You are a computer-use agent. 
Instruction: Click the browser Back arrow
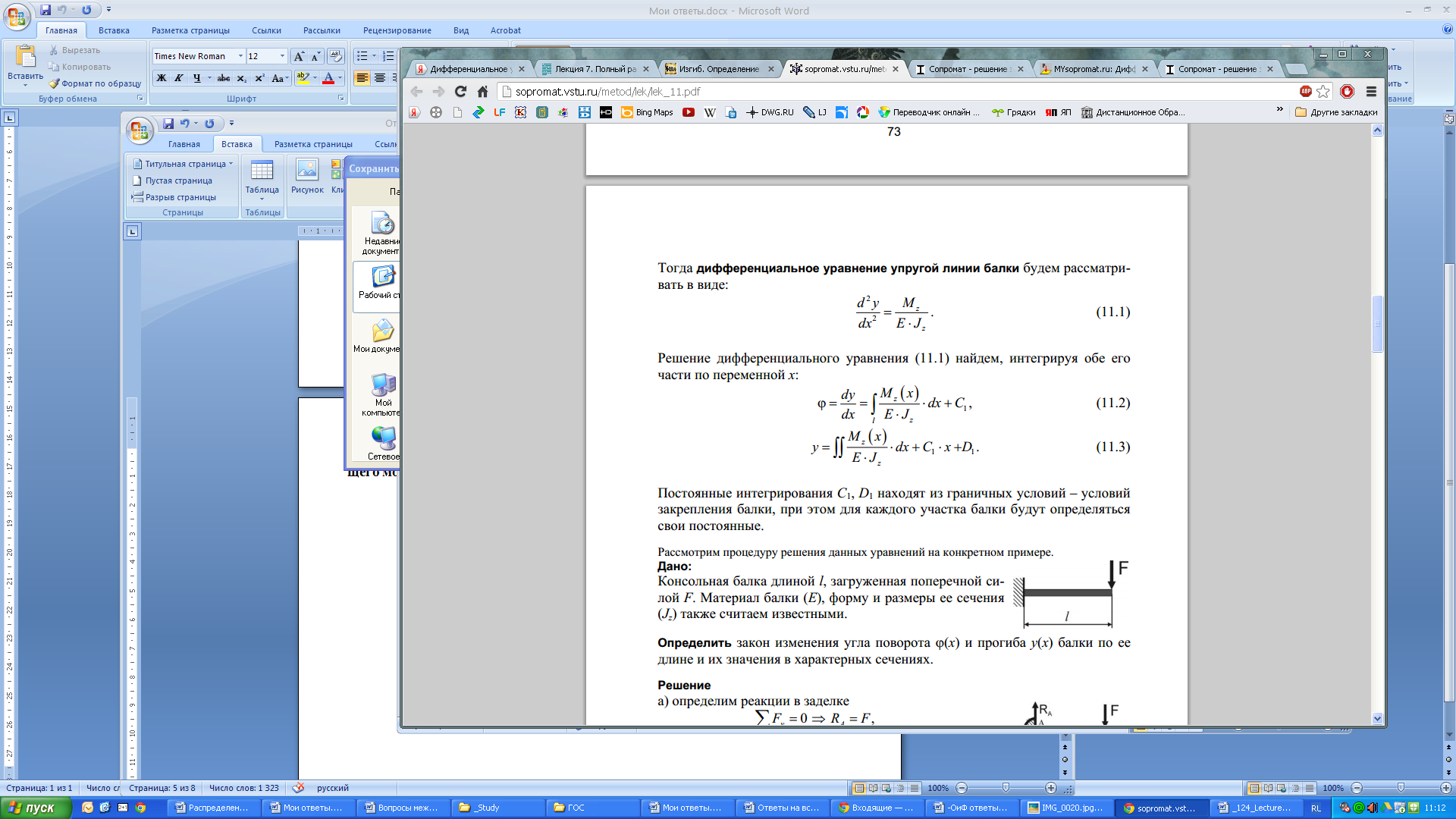[416, 91]
